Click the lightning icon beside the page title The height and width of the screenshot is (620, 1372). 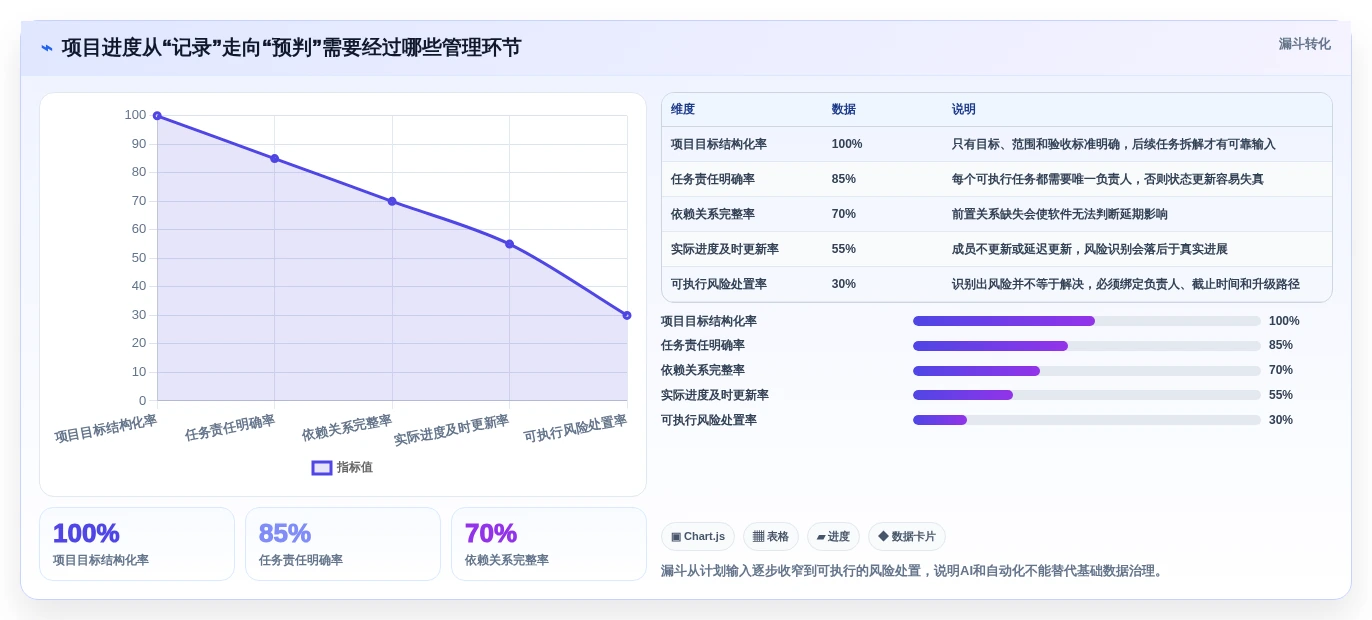[x=47, y=48]
